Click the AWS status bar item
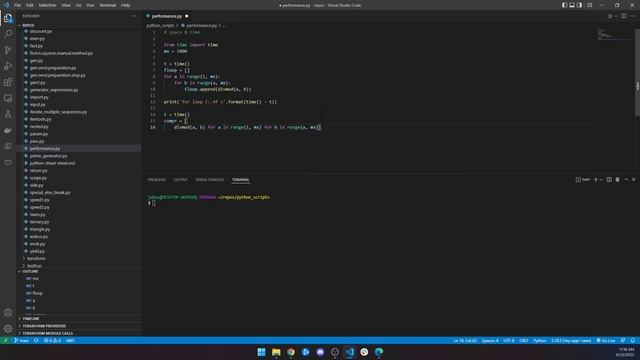 [70, 340]
